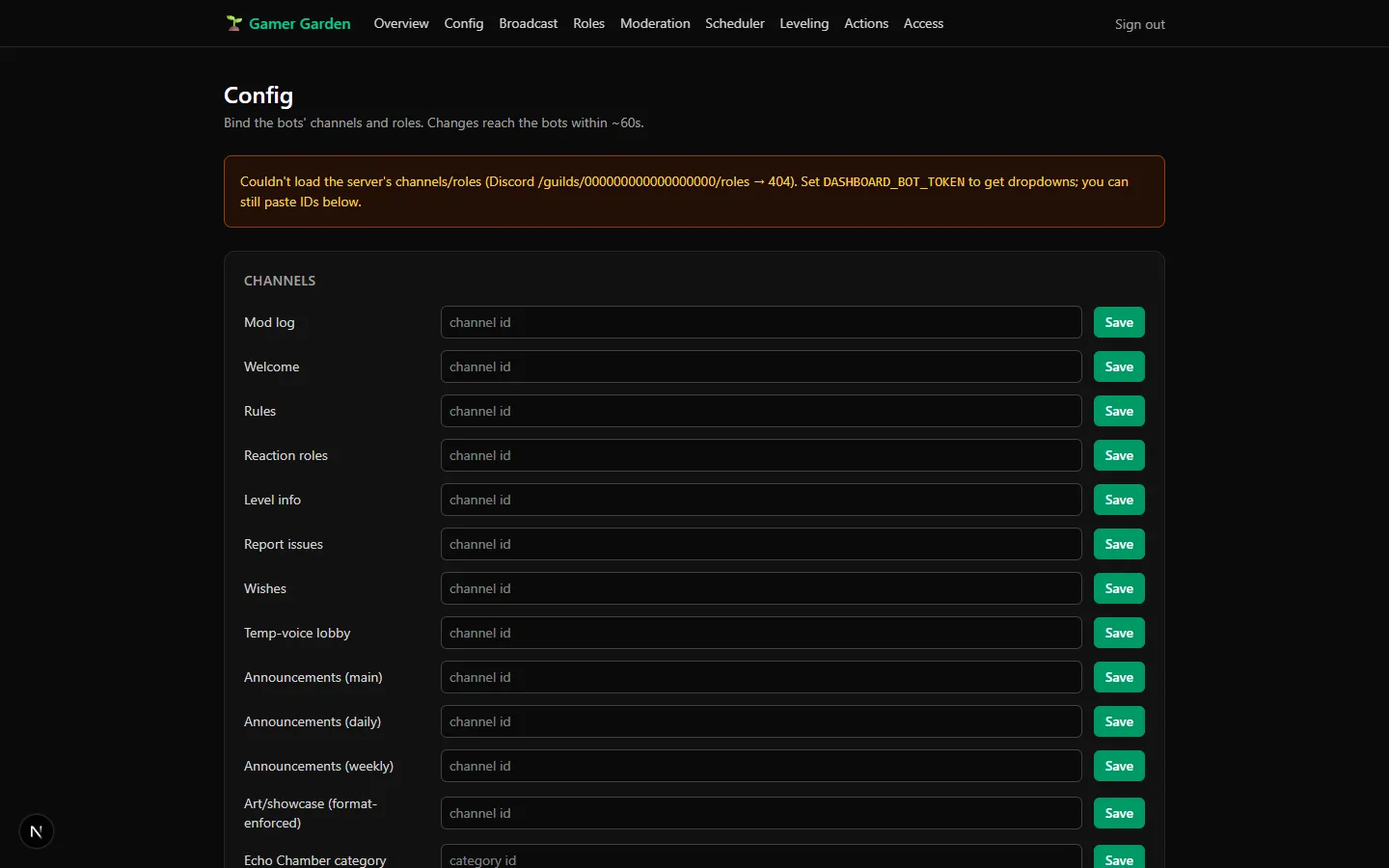Click the Echo Chamber category id input

click(x=761, y=857)
